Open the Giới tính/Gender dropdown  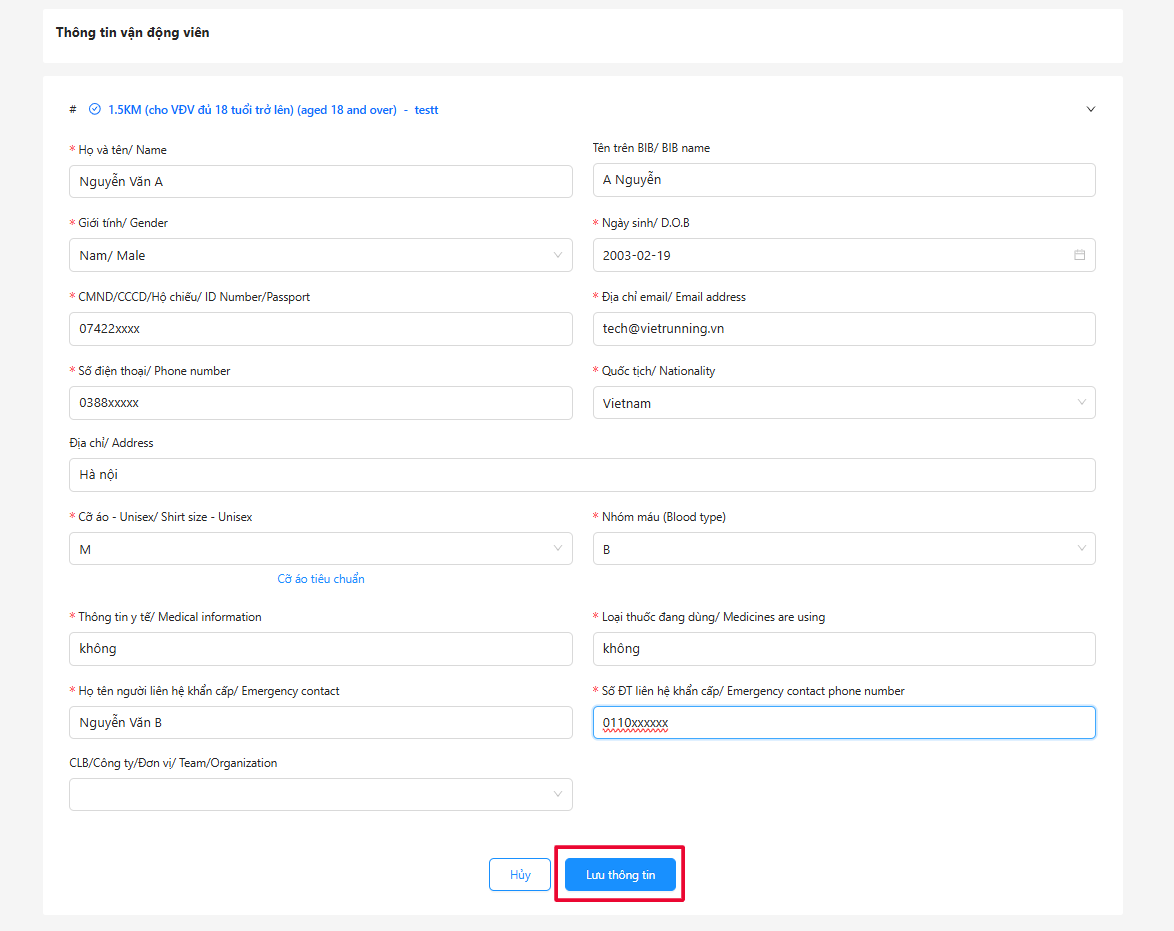(320, 255)
